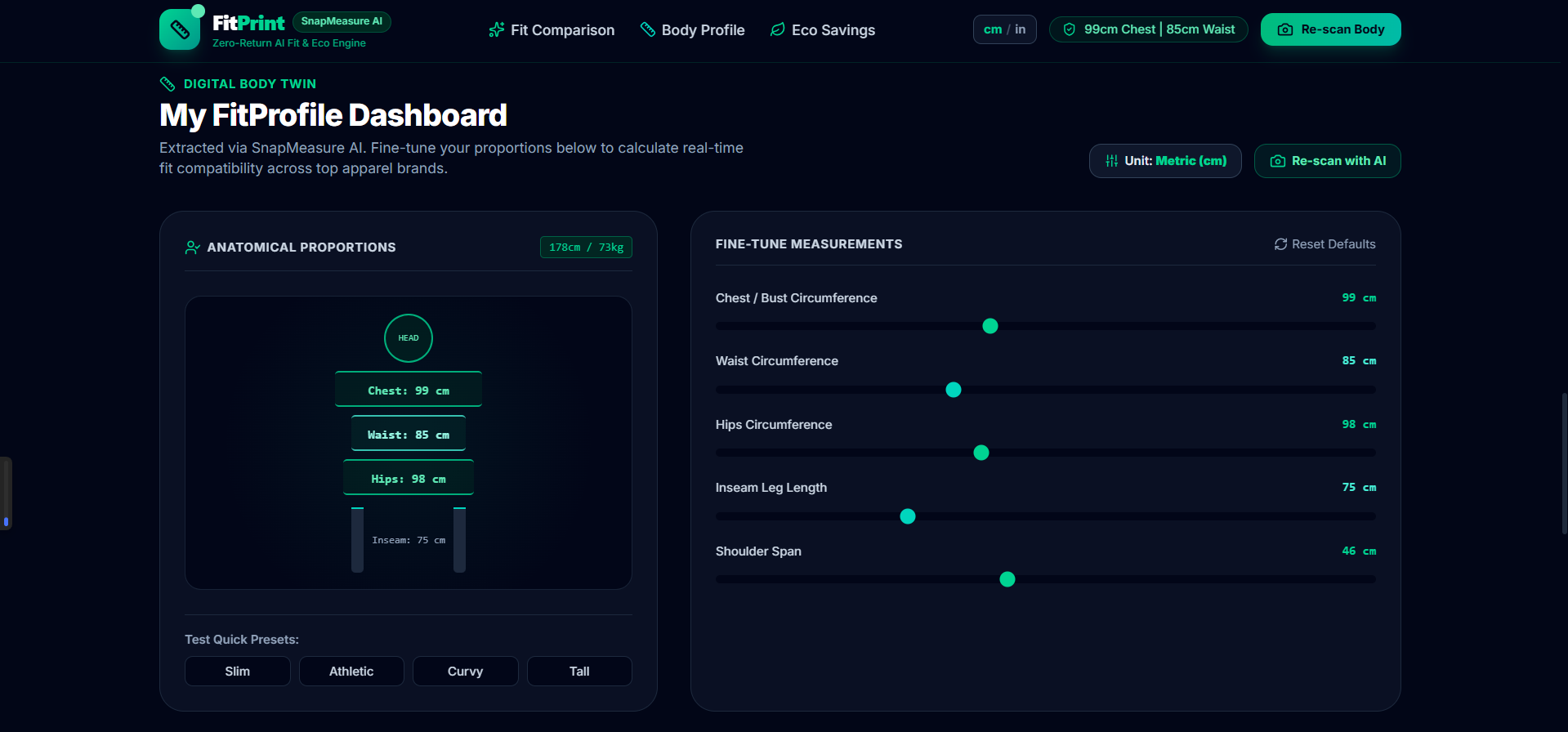Click the Re-scan Body button
Image resolution: width=1568 pixels, height=732 pixels.
click(x=1330, y=29)
